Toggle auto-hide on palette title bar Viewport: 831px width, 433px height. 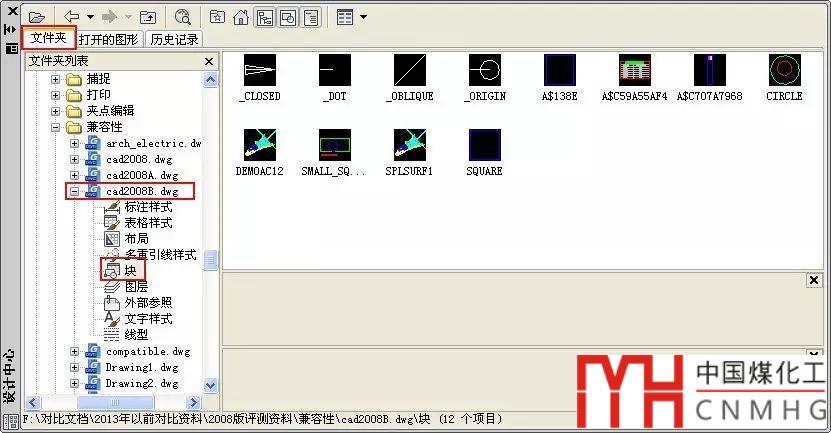[x=11, y=30]
